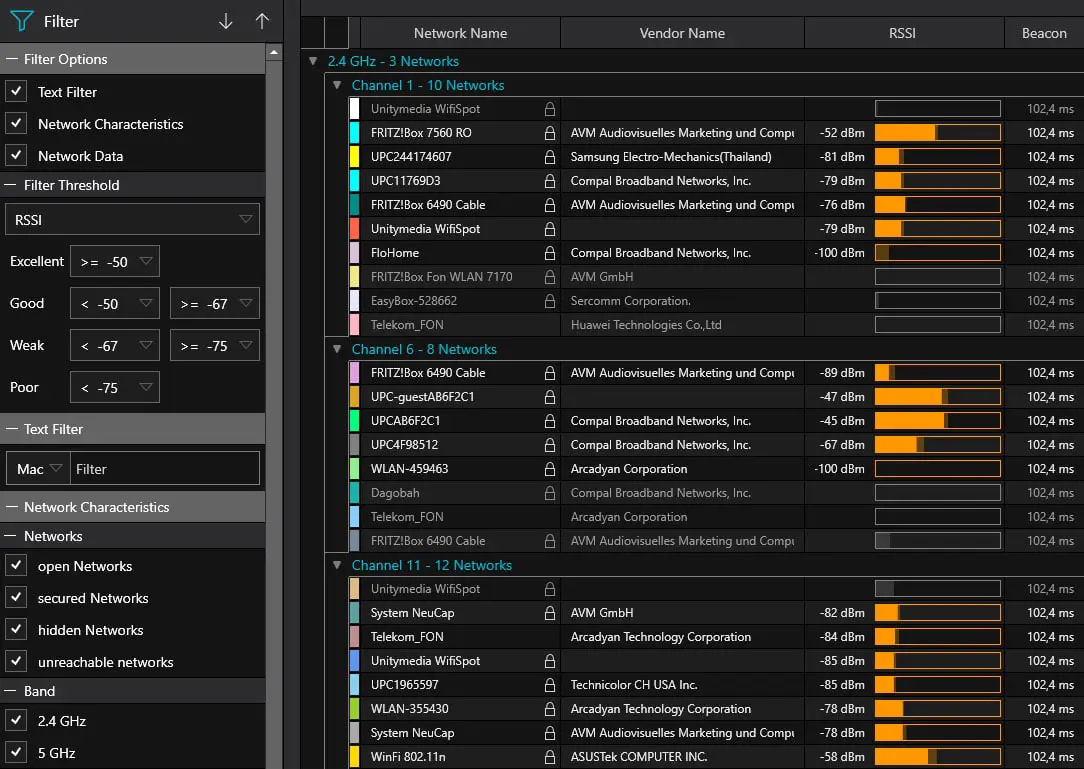Click lock icon for UPCAB6F2C1
This screenshot has height=769, width=1084.
pyautogui.click(x=550, y=421)
